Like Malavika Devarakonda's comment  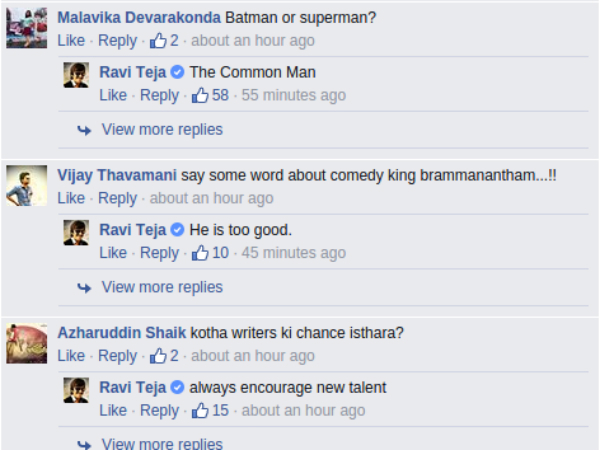pos(71,41)
